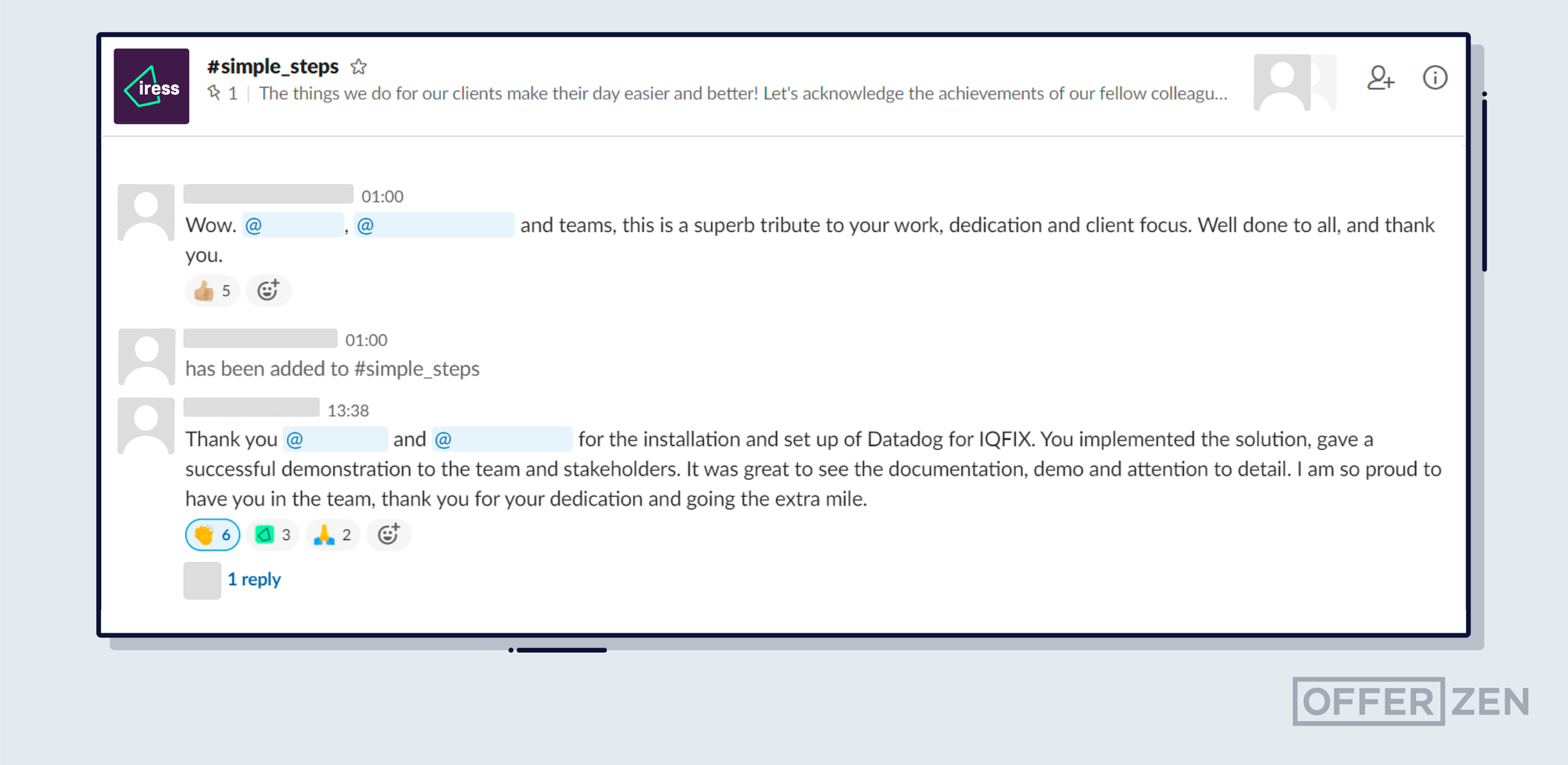Click second @ mention in Wow message

[434, 225]
